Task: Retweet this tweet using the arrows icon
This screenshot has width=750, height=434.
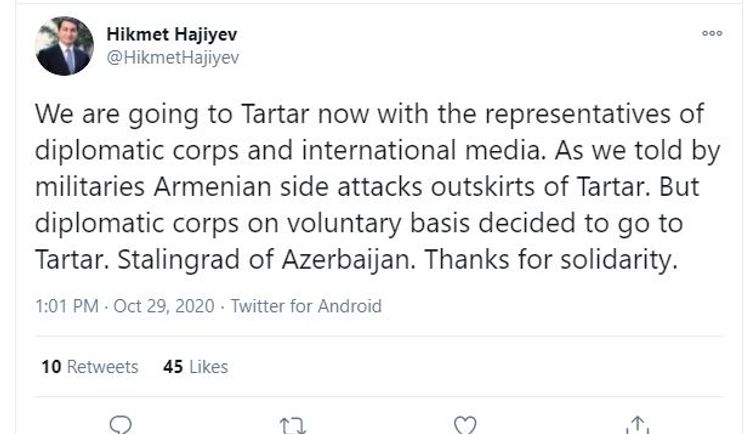Action: coord(293,424)
